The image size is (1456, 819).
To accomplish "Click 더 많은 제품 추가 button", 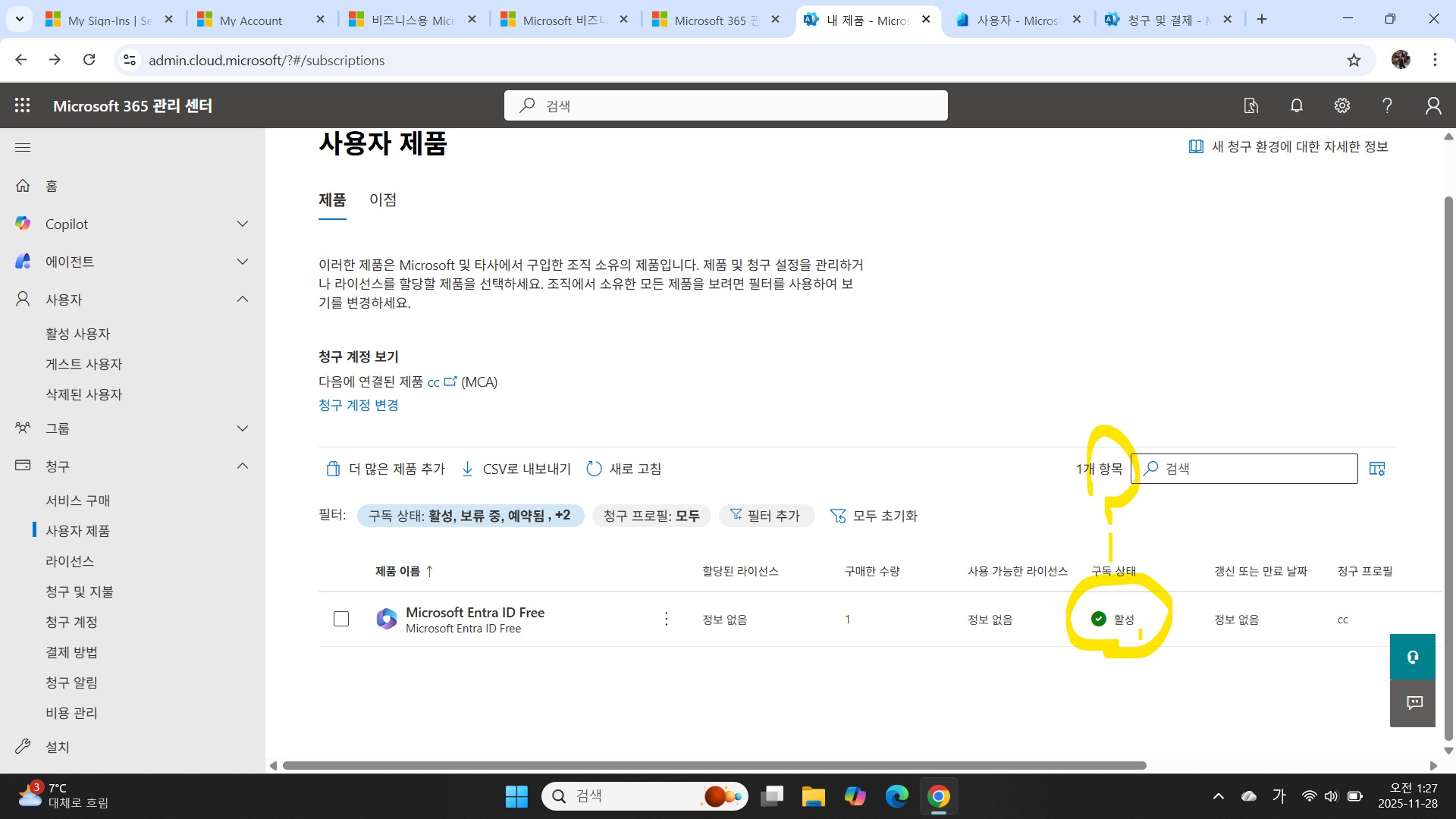I will 385,469.
